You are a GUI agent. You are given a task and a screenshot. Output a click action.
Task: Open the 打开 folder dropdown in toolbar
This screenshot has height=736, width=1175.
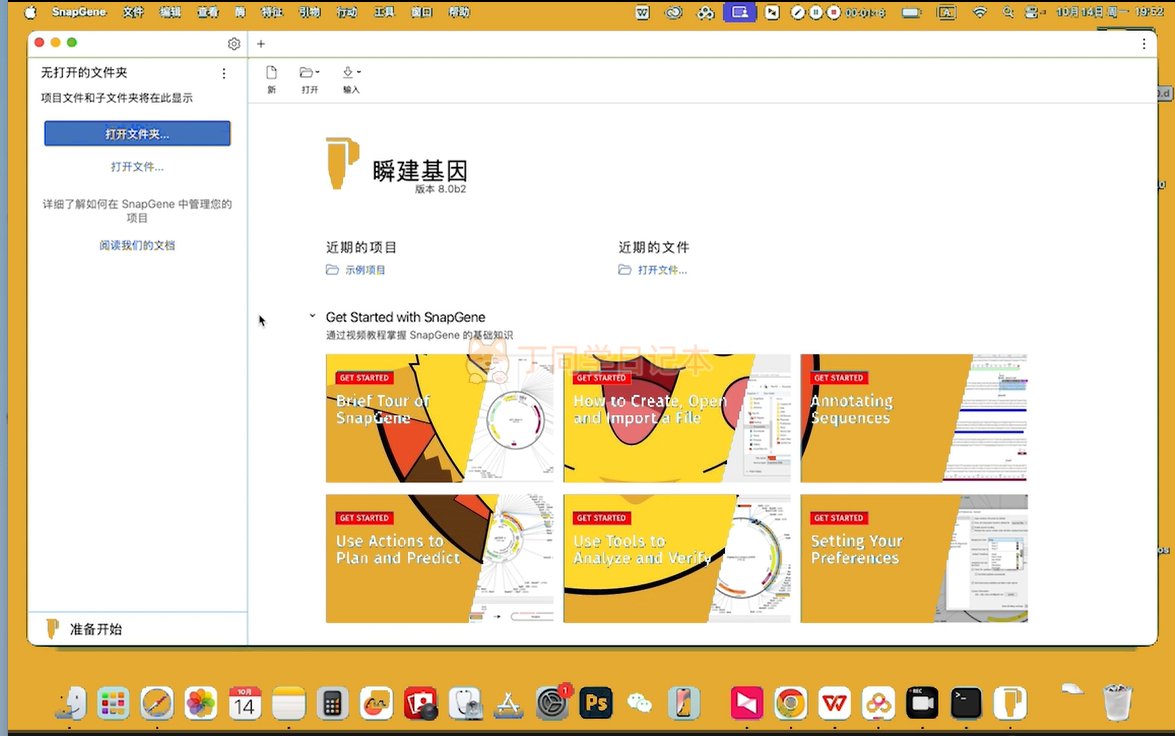coord(310,73)
